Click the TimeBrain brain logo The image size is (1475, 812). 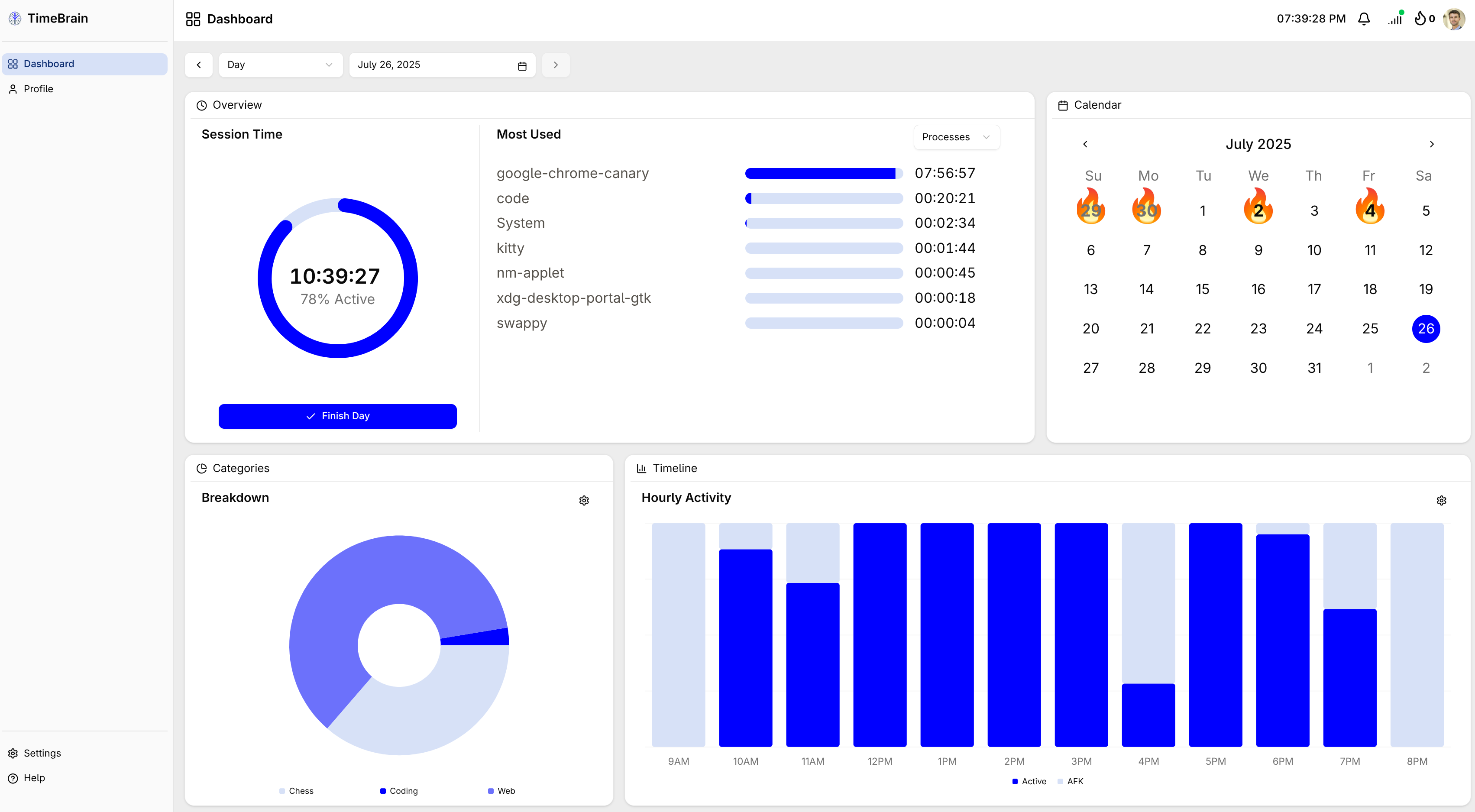point(15,18)
